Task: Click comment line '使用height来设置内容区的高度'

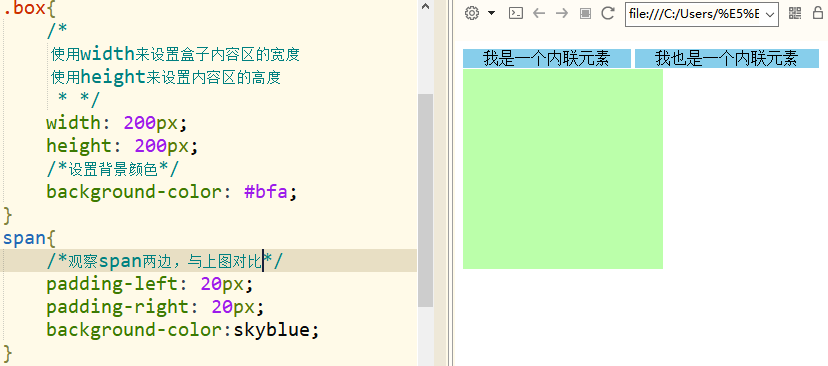Action: tap(166, 78)
